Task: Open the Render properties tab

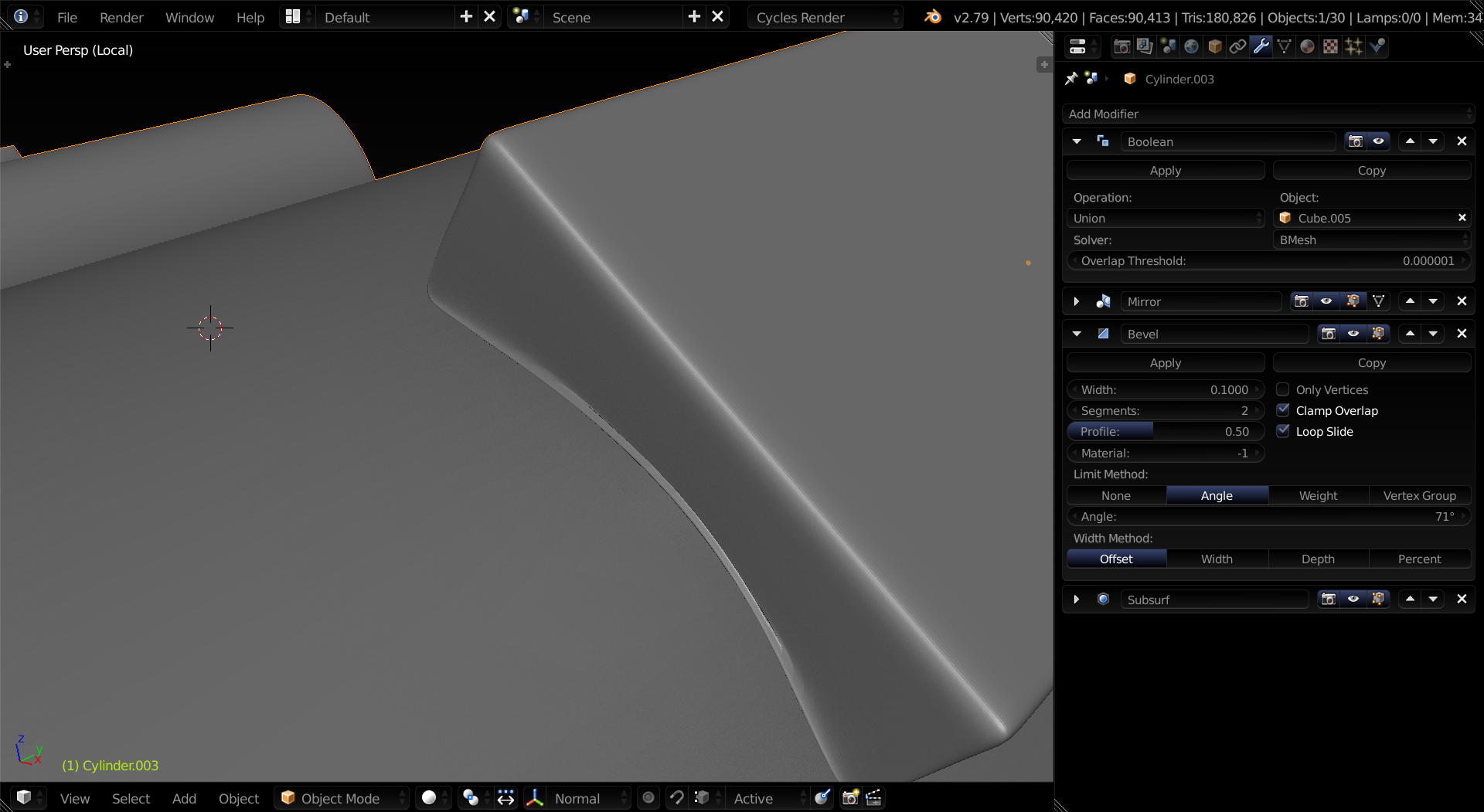Action: click(1122, 46)
